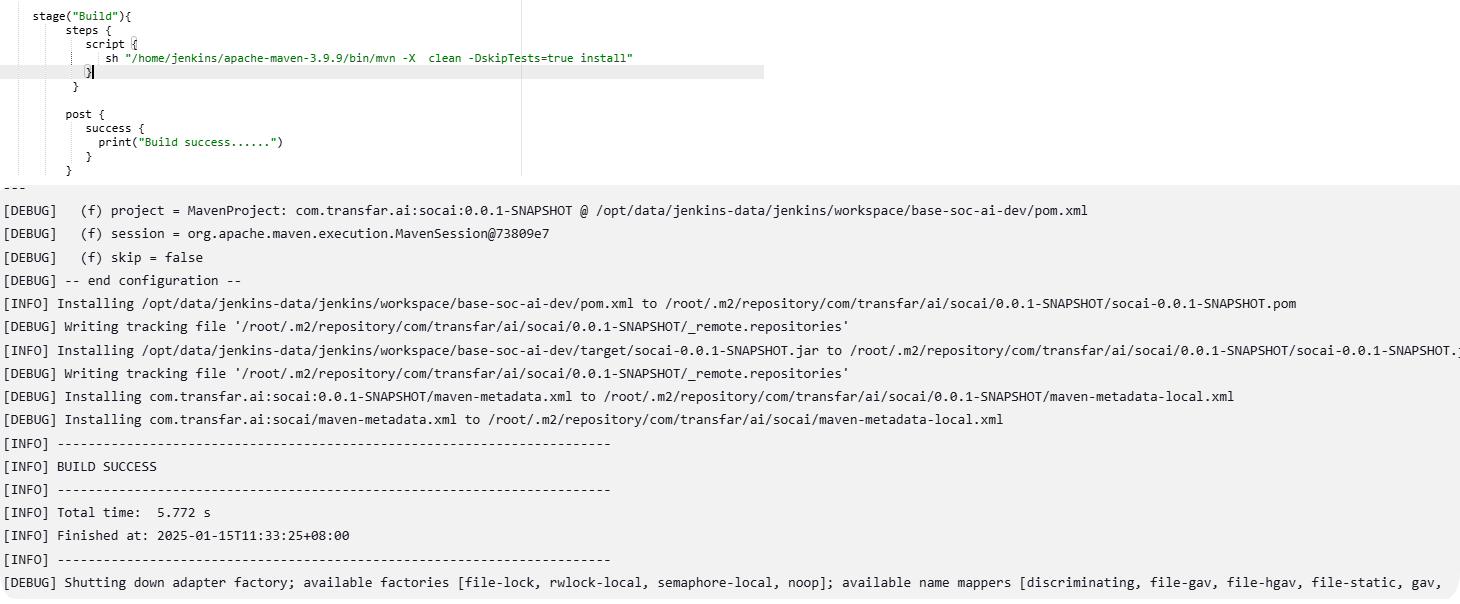Click the "BUILD SUCCESS" log line

tap(107, 467)
